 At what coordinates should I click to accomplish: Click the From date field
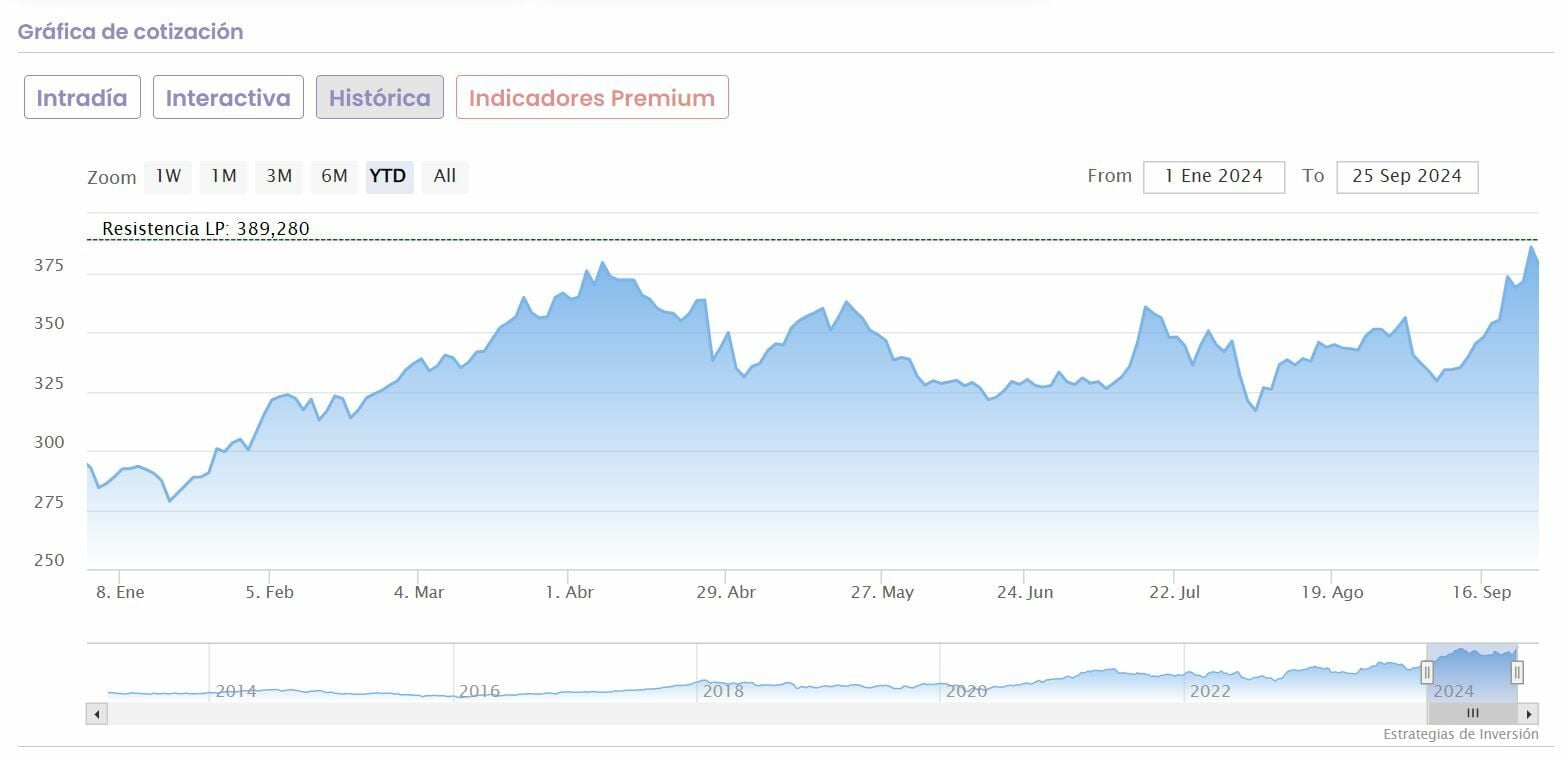pos(1214,177)
